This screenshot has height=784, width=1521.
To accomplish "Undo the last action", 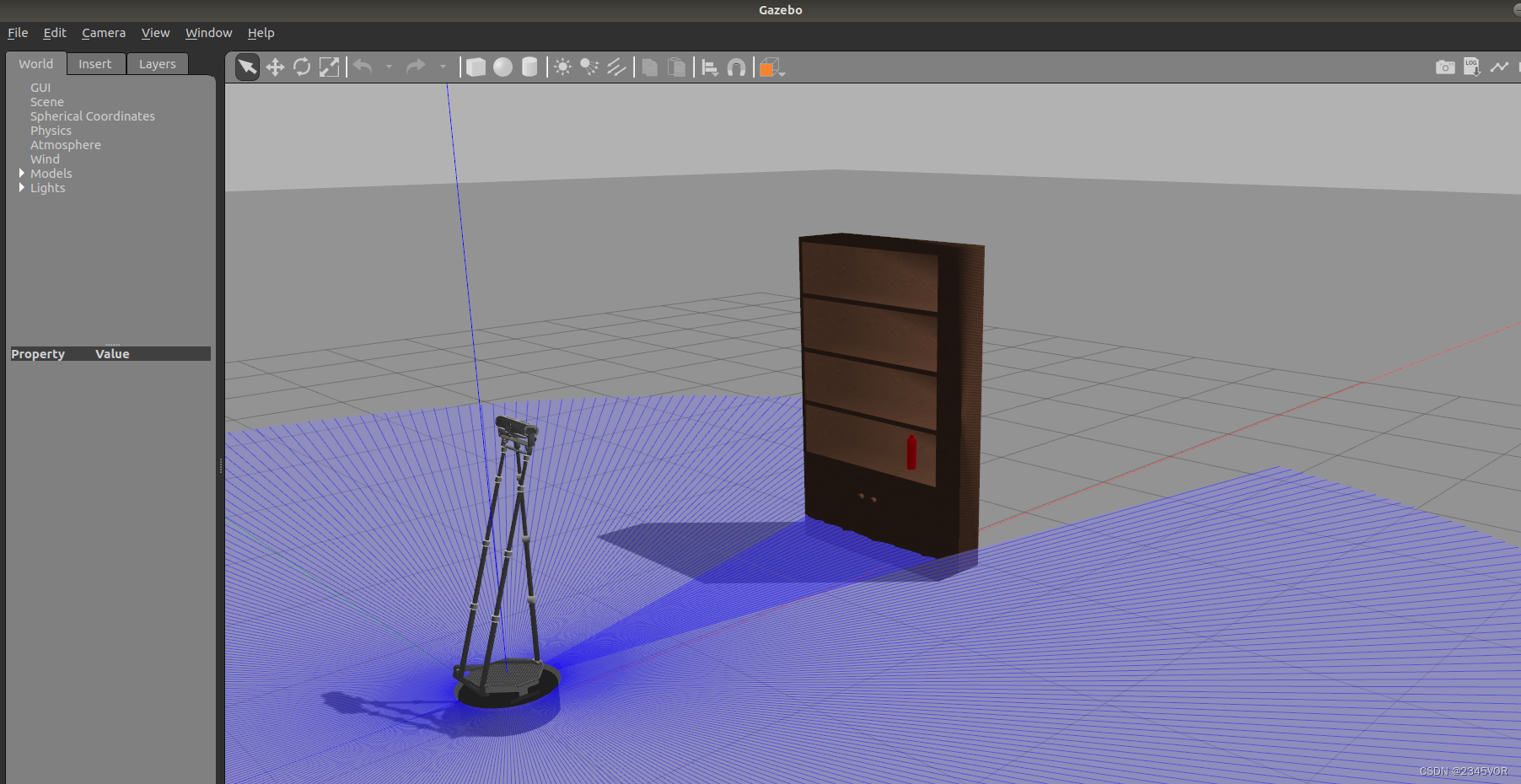I will pyautogui.click(x=363, y=67).
